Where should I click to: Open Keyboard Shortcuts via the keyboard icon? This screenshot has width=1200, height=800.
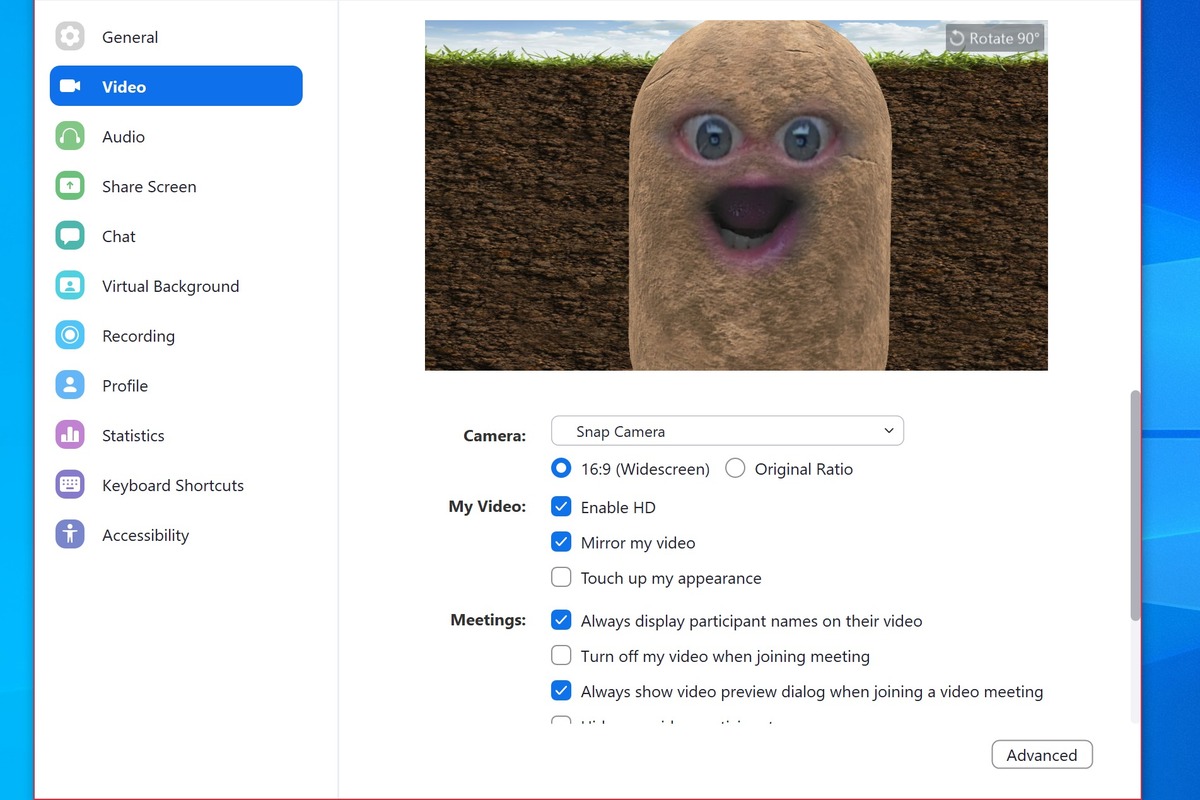(69, 485)
